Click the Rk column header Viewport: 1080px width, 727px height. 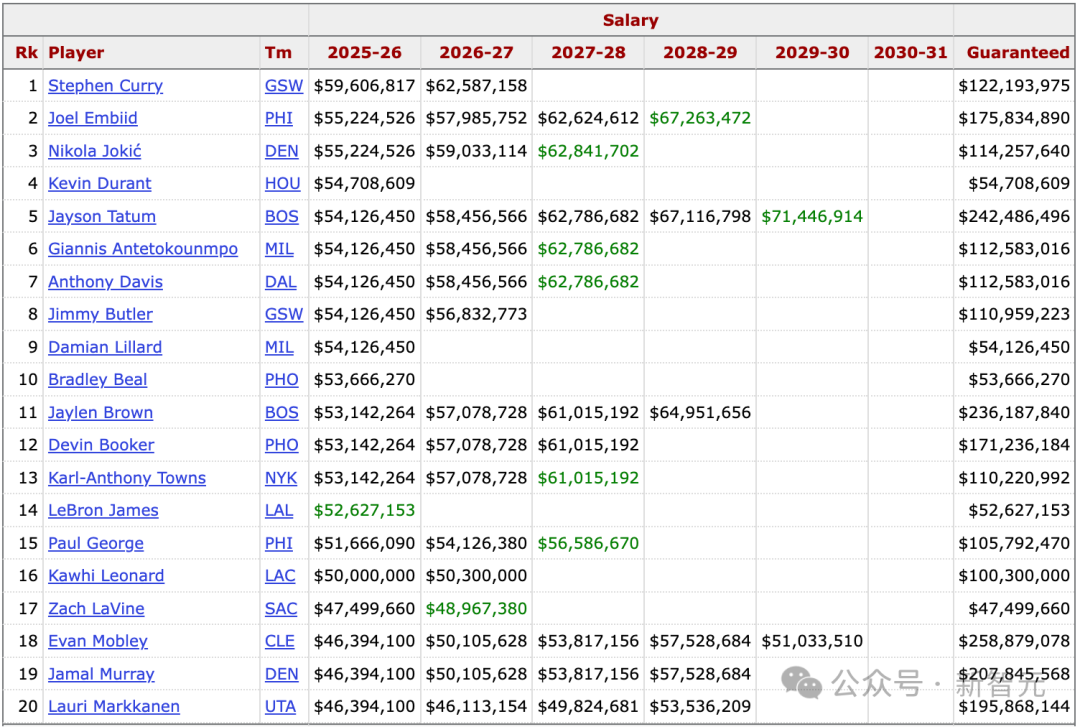26,52
